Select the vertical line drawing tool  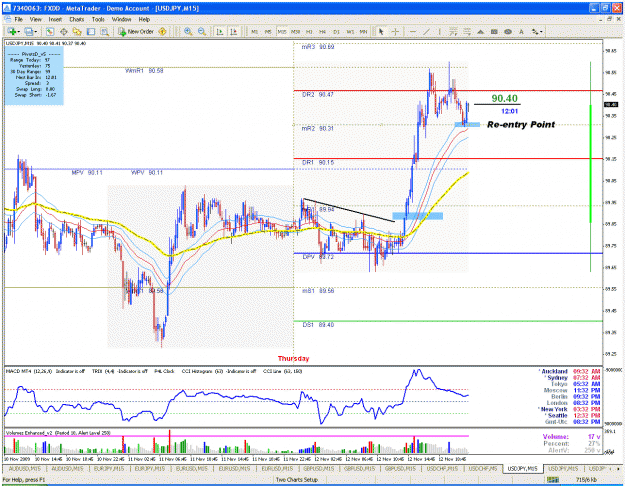point(440,31)
